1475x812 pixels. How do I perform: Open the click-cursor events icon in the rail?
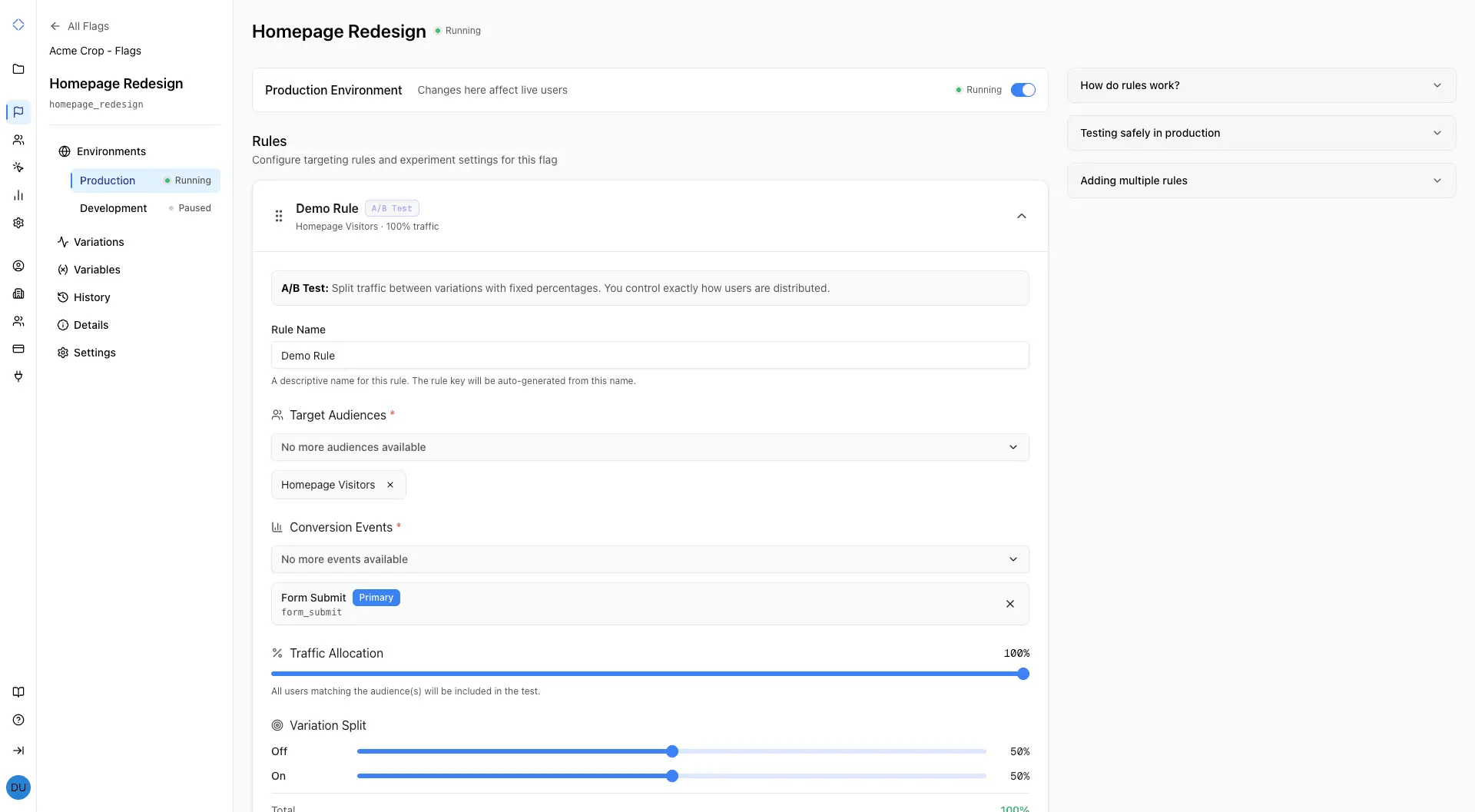click(18, 167)
